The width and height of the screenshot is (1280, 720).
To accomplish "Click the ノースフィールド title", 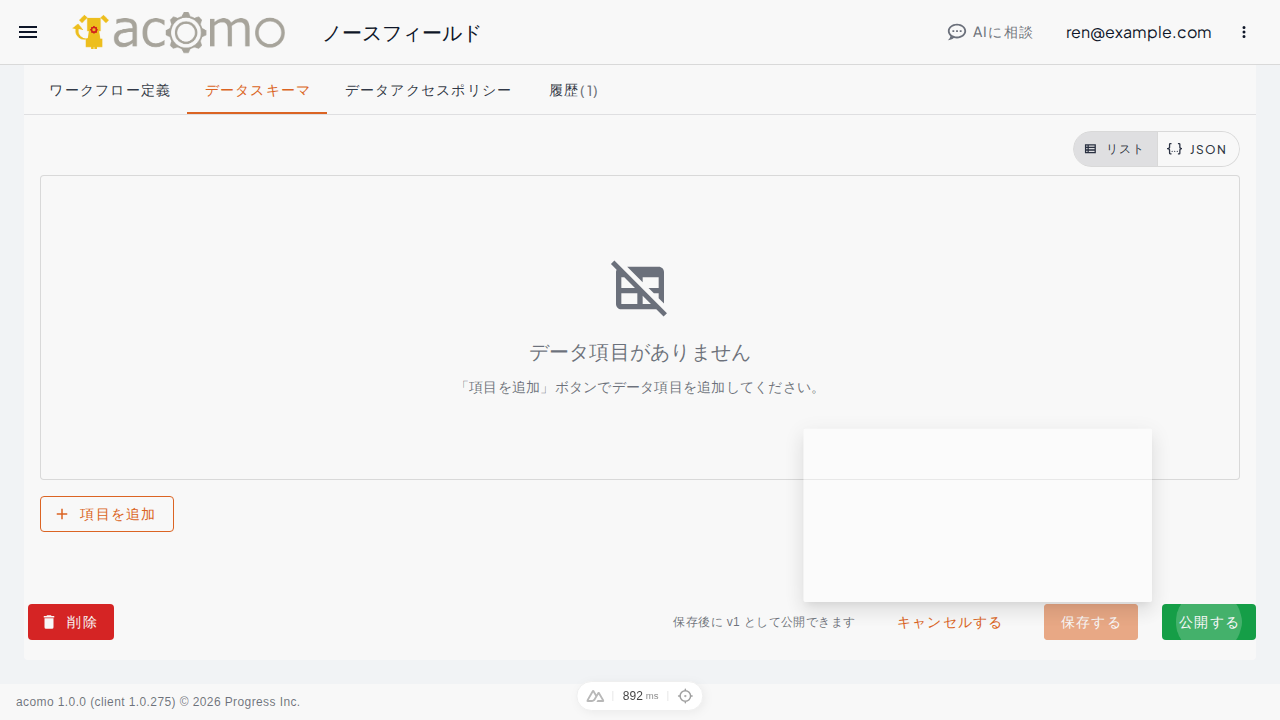I will [402, 33].
